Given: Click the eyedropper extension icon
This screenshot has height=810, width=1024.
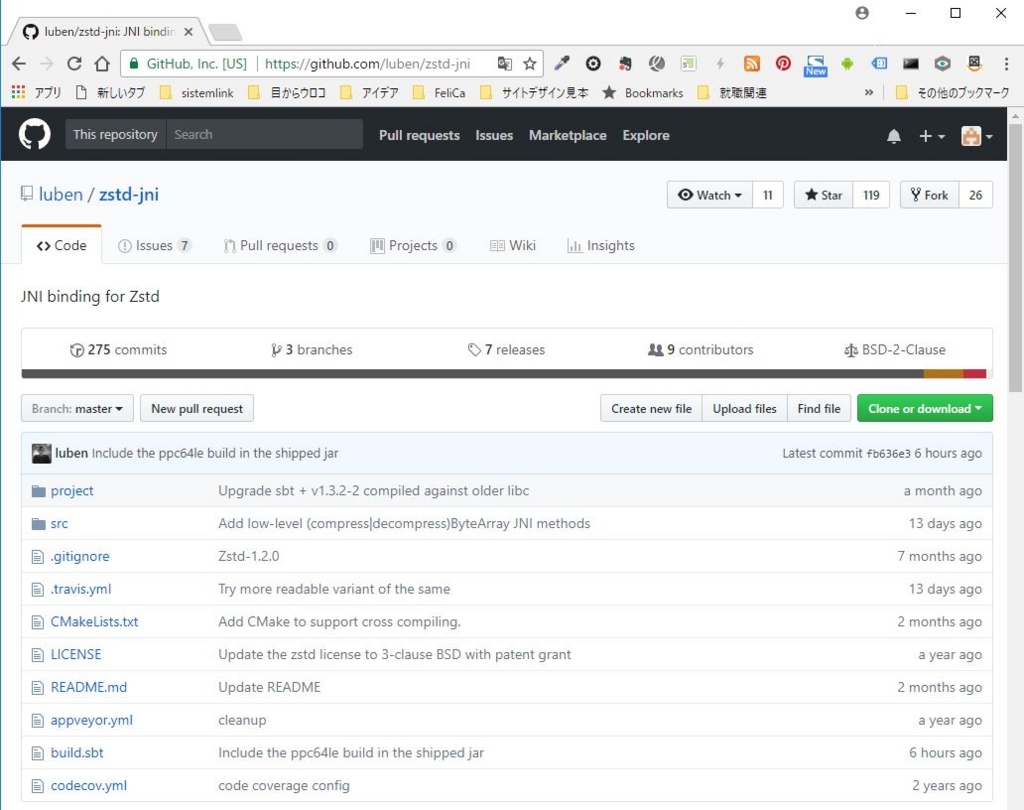Looking at the screenshot, I should point(562,63).
